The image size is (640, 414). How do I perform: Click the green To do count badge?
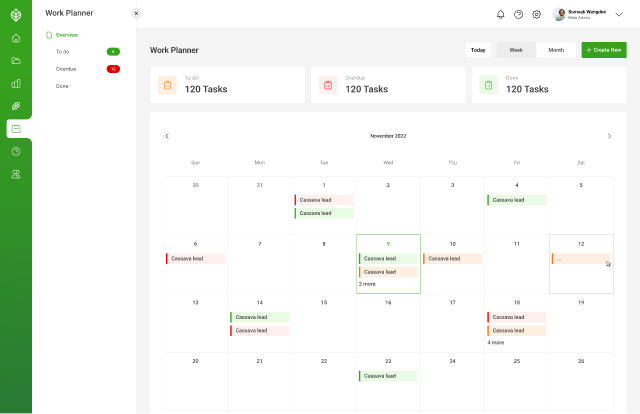point(113,52)
